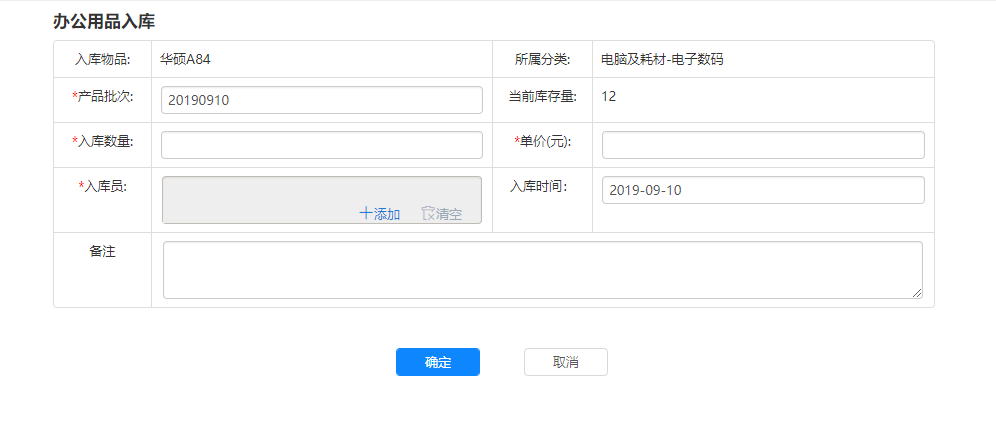Click the 入库物品 label
The height and width of the screenshot is (440, 996).
(103, 59)
